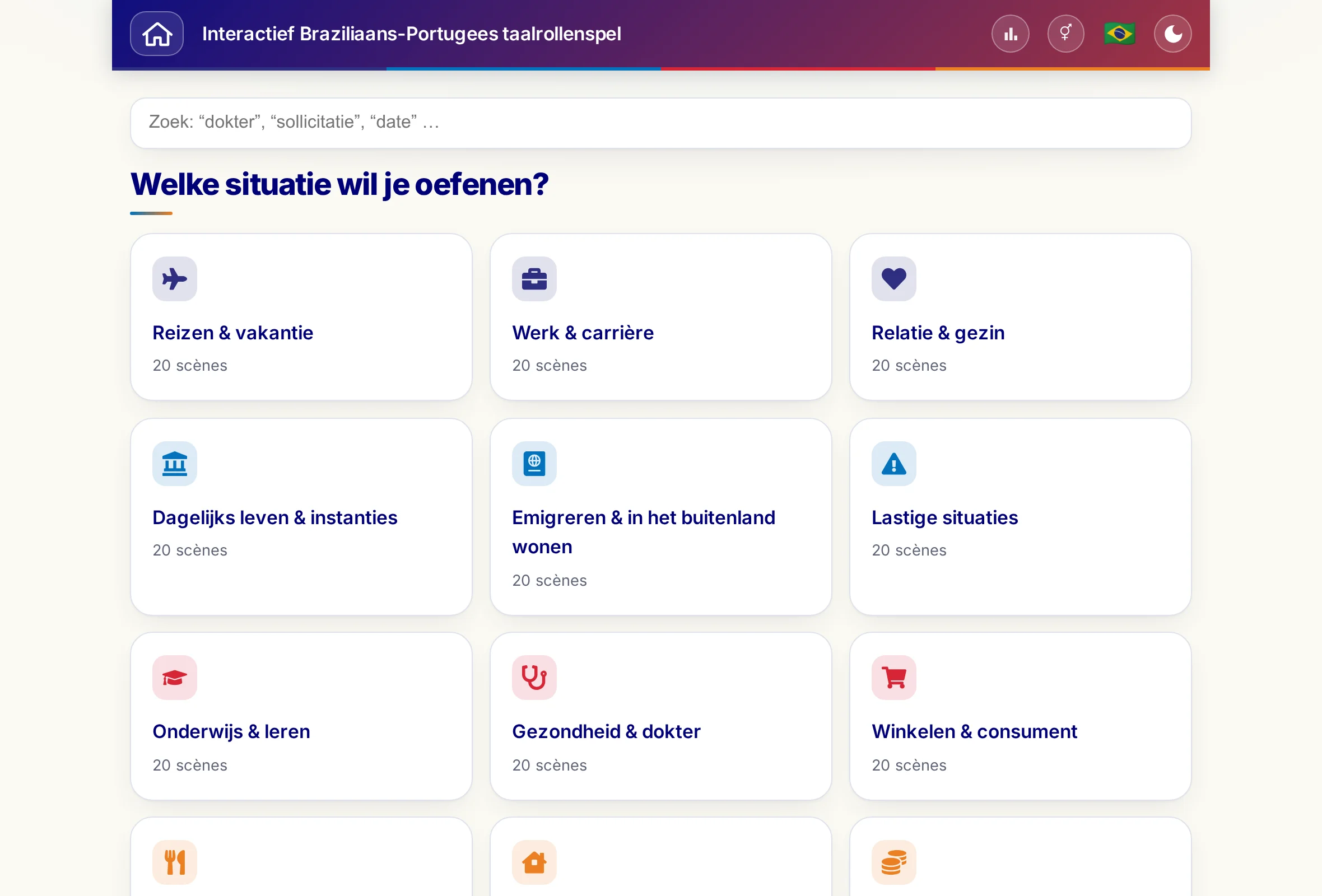Click the shopping cart icon
The image size is (1322, 896).
pos(893,677)
